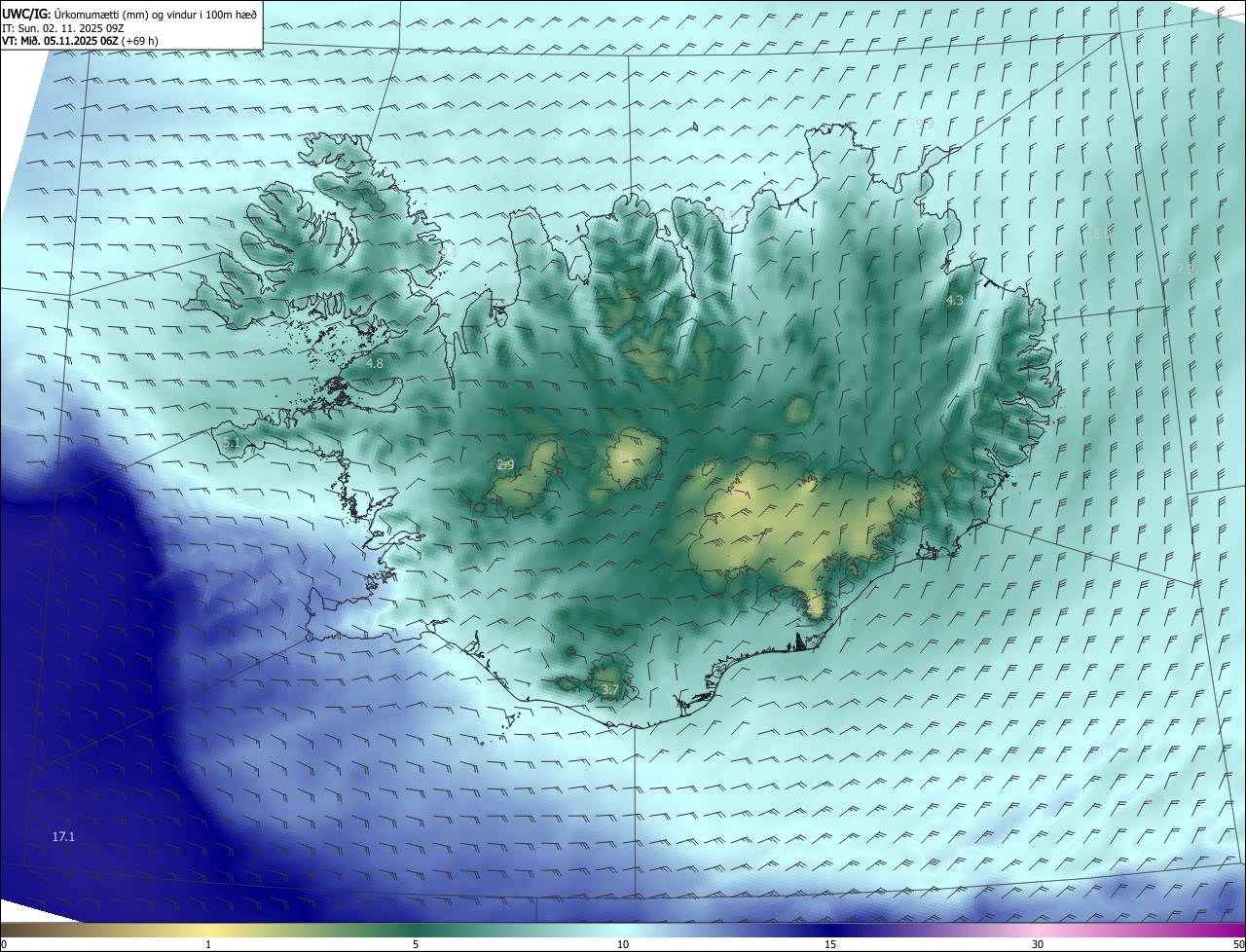The height and width of the screenshot is (952, 1246).
Task: Click the map title 'Úrkomumætti (mm) og vindur í 100m hæð'
Action: pos(155,14)
